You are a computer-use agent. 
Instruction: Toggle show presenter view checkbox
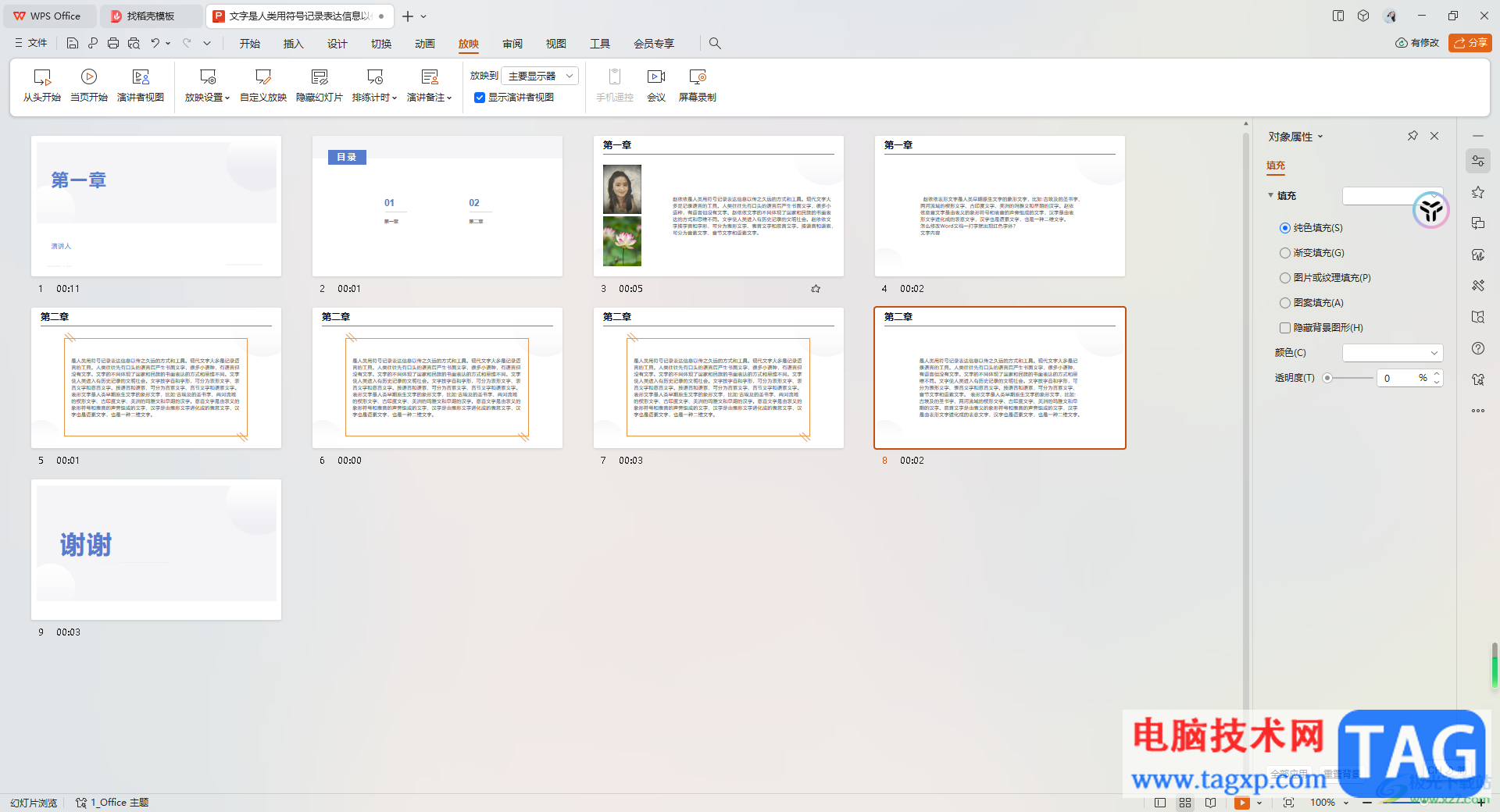tap(480, 98)
